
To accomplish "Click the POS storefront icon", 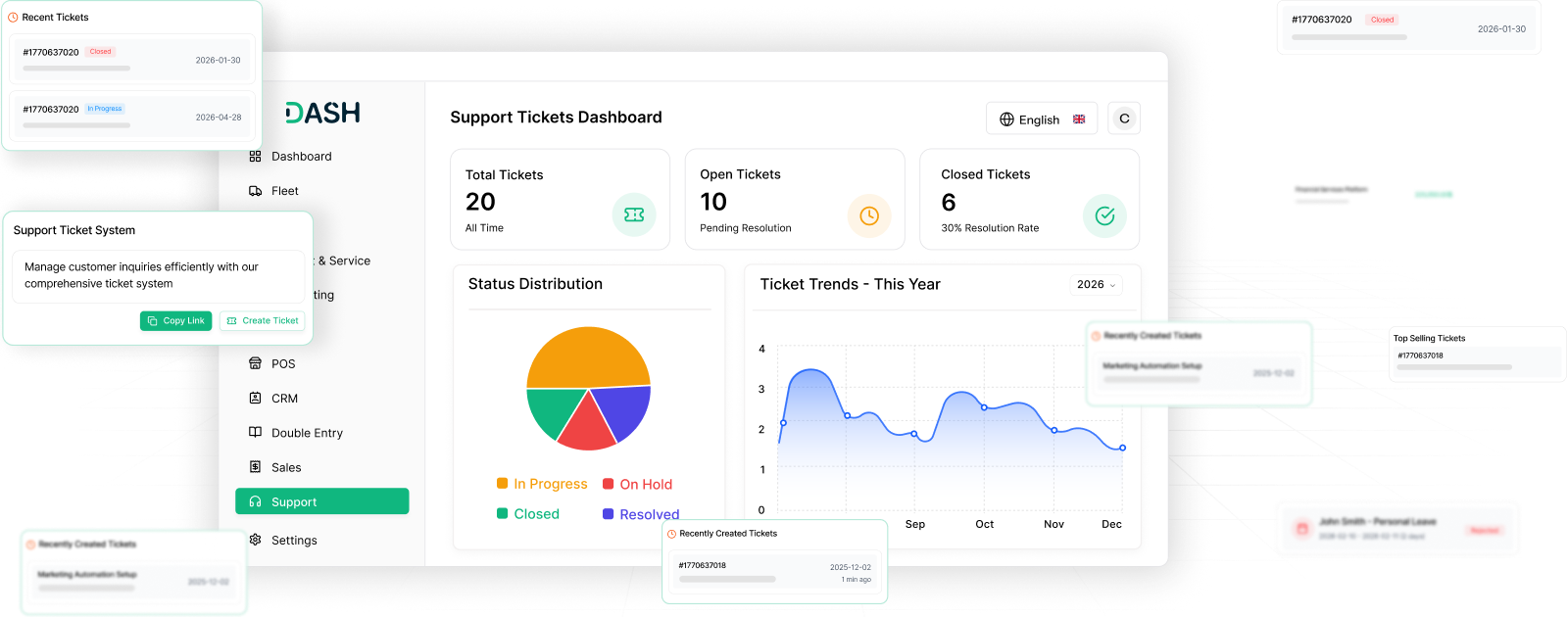I will (x=255, y=363).
